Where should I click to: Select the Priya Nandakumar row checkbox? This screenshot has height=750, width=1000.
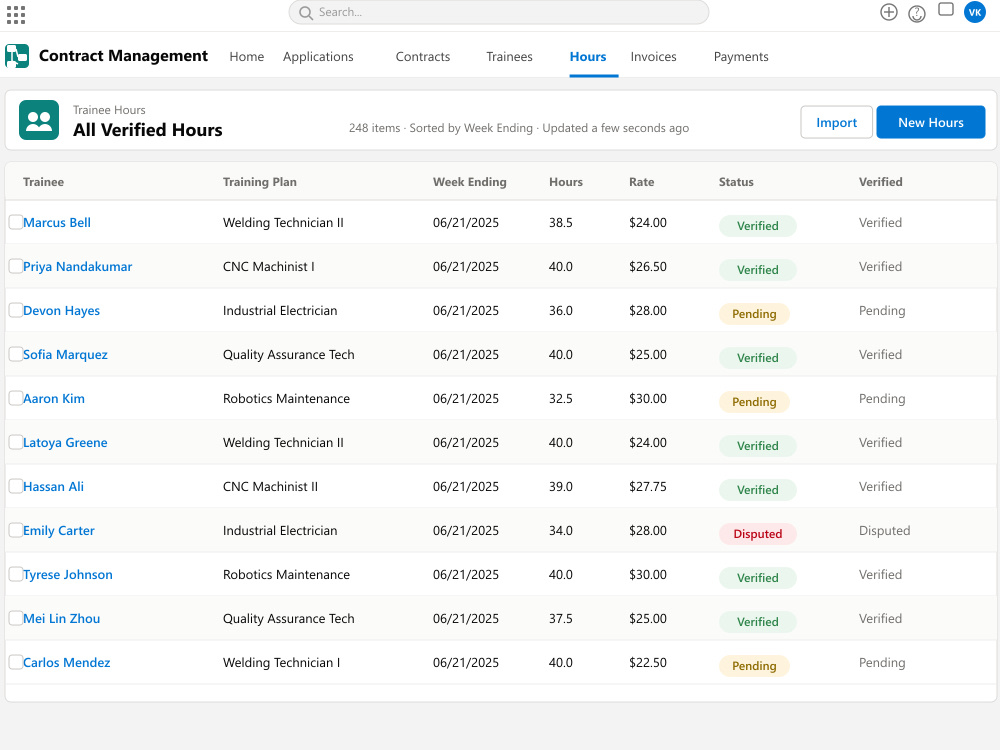coord(16,266)
